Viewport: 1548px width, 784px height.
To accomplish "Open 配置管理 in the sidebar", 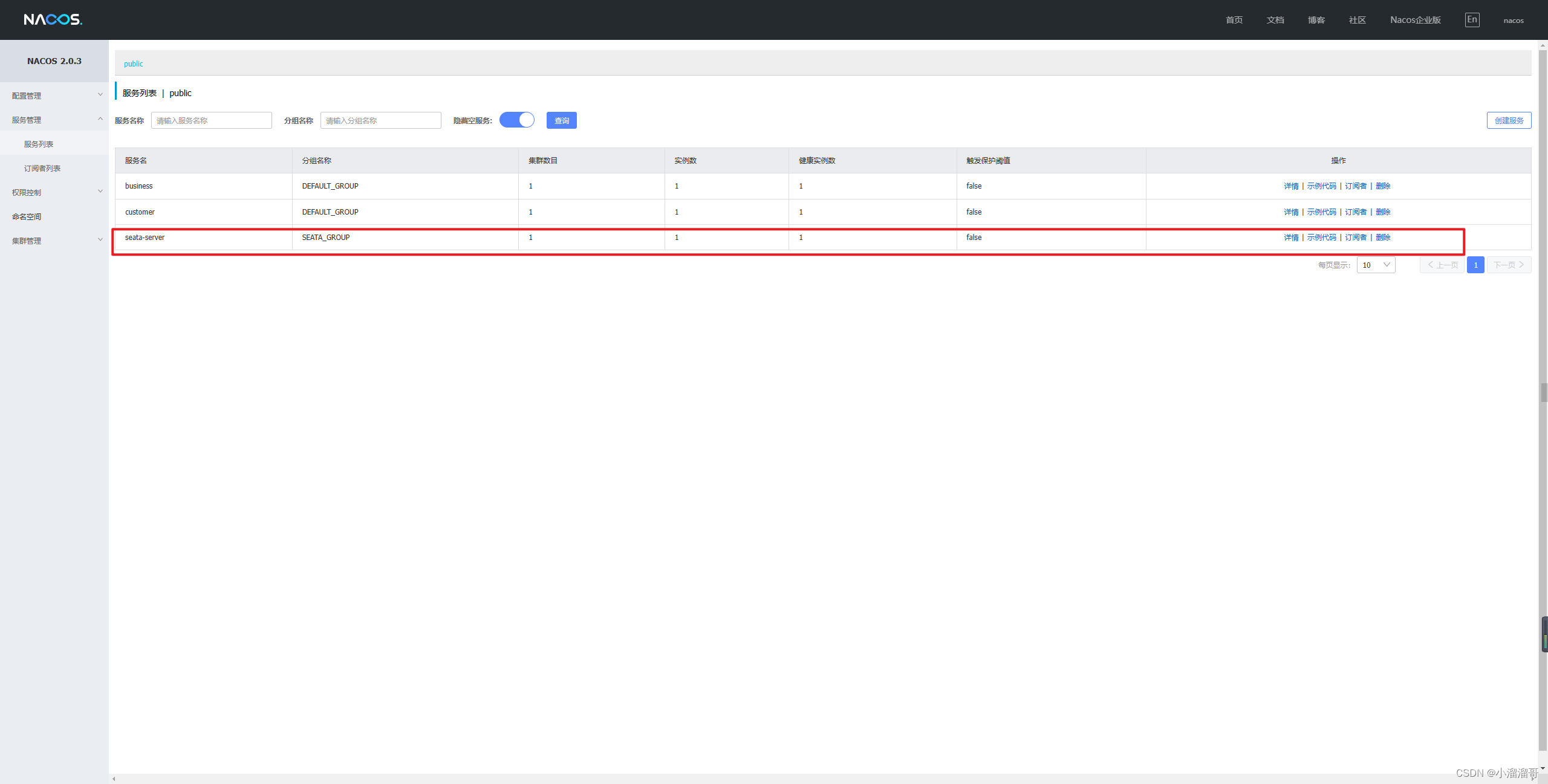I will [x=27, y=96].
